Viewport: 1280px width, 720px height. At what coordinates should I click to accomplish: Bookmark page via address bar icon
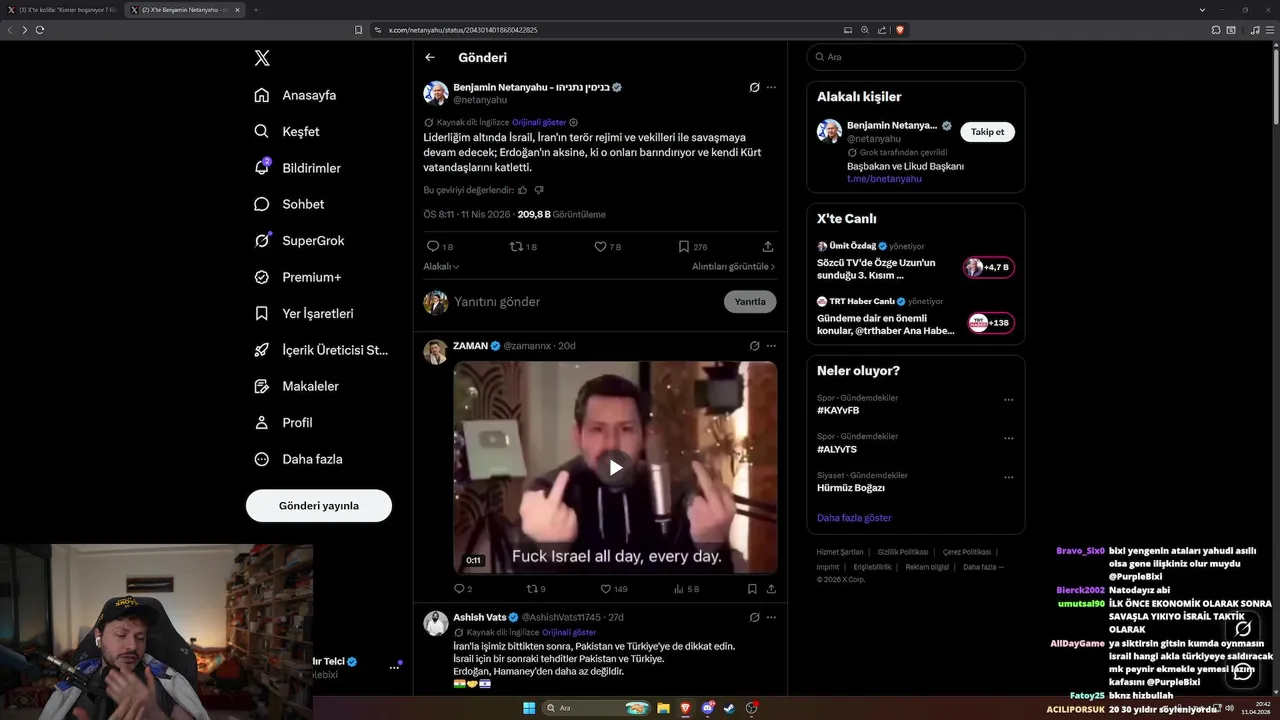click(358, 30)
